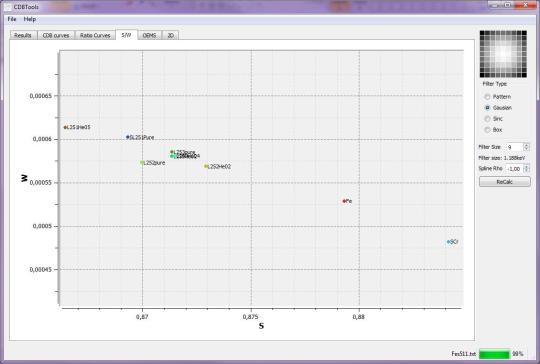Switch to the CDB curves tab
The image size is (540, 364).
pos(56,35)
